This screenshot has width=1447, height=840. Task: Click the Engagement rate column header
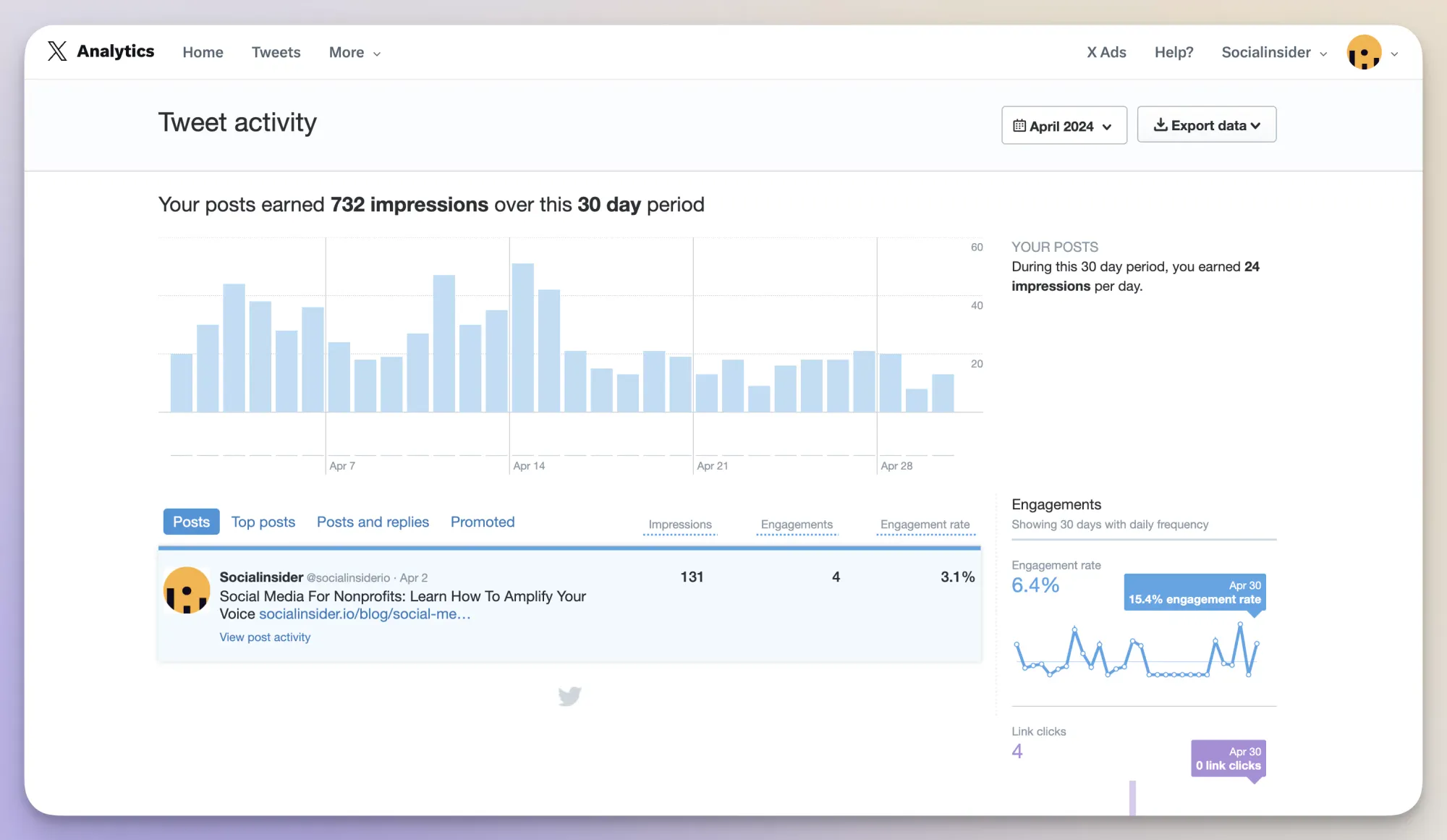[x=925, y=525]
